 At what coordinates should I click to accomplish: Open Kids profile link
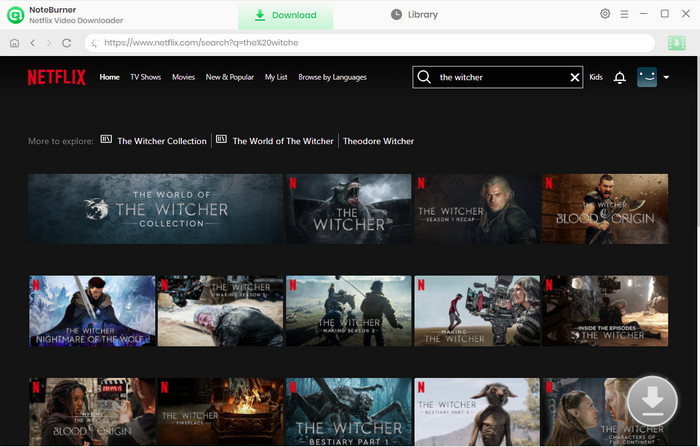596,77
